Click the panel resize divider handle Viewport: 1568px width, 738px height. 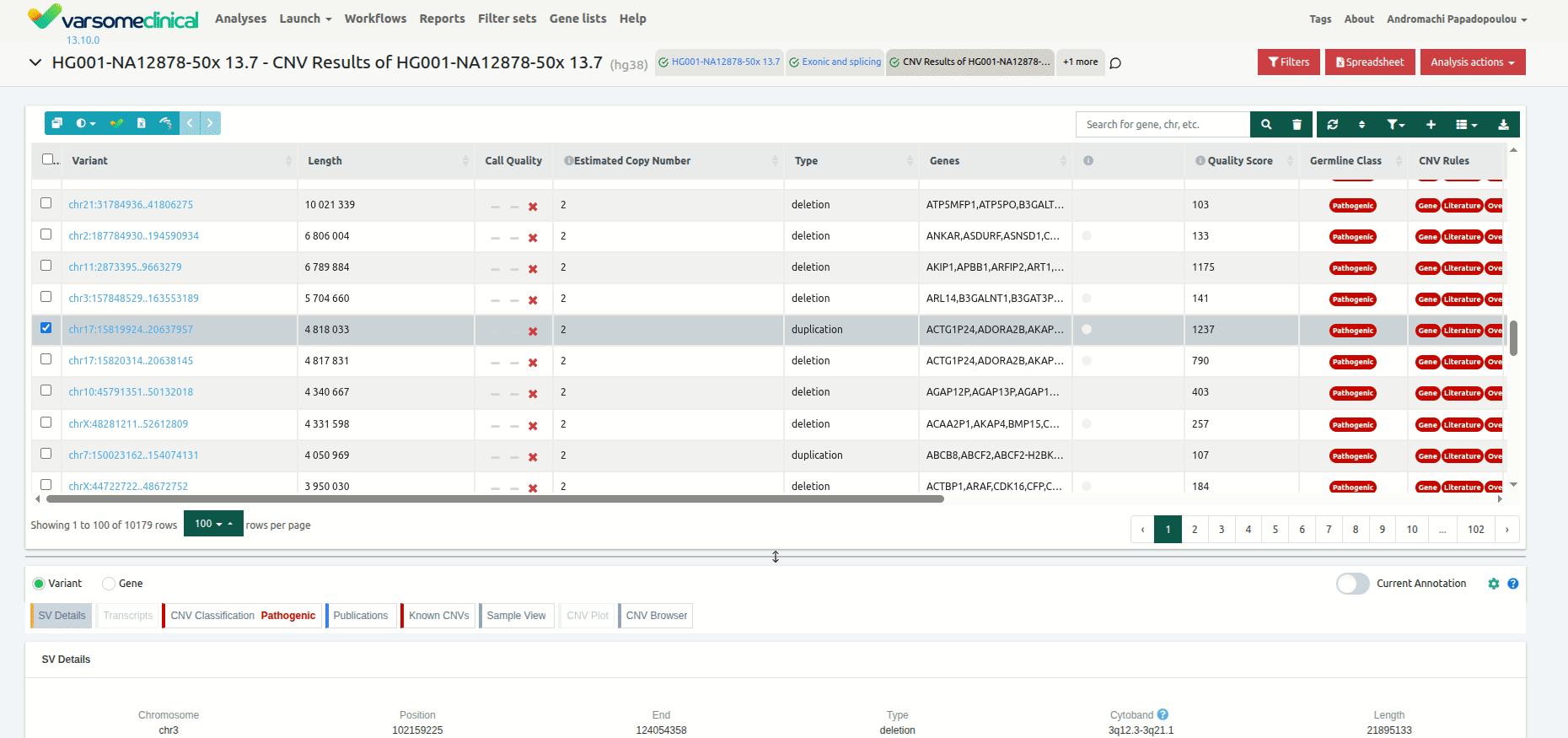pos(776,557)
